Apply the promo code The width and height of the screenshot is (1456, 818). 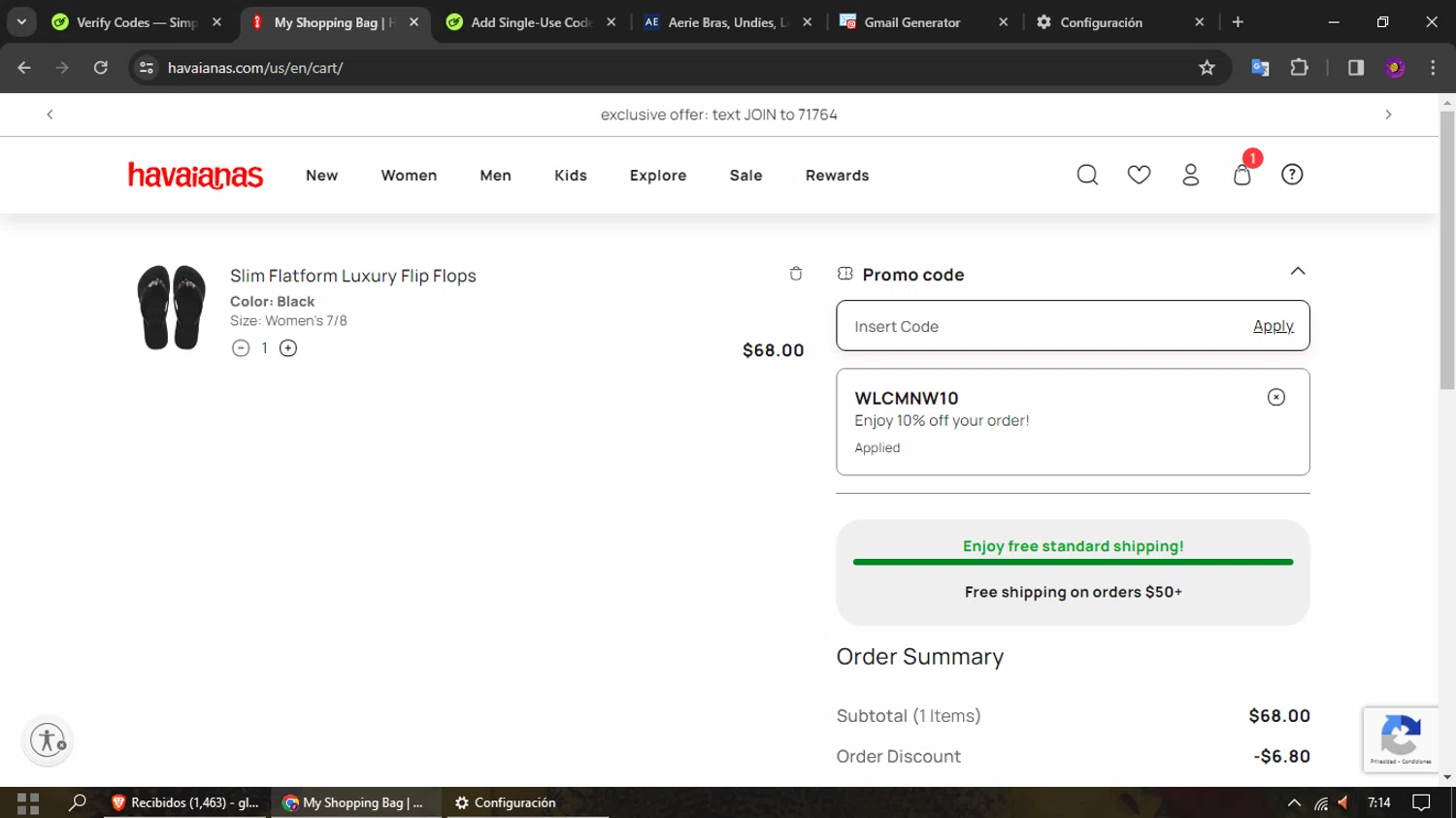[1274, 326]
